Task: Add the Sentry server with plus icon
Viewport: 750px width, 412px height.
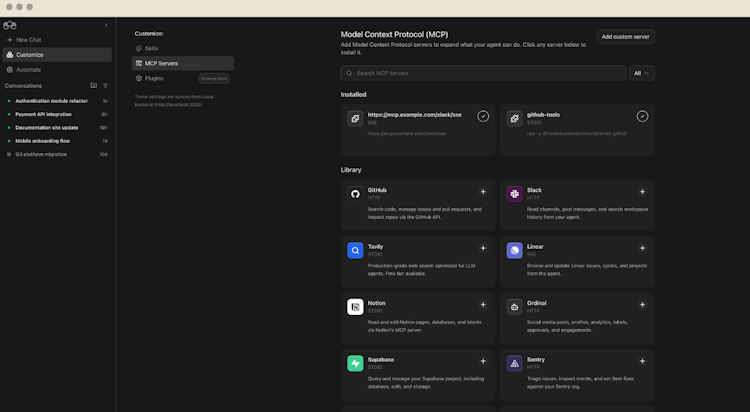Action: [x=642, y=361]
